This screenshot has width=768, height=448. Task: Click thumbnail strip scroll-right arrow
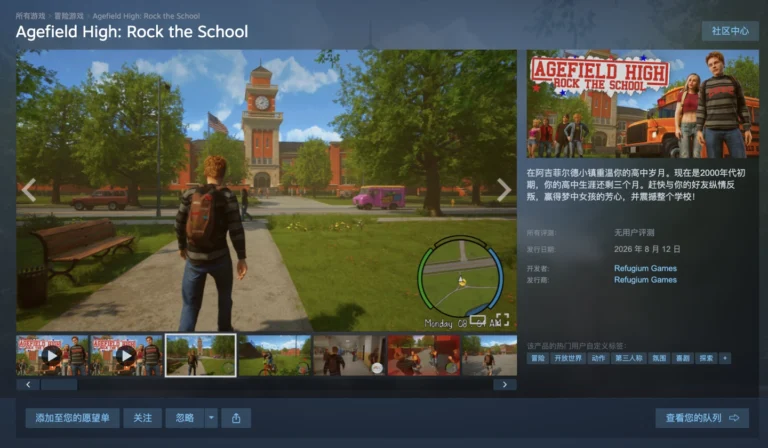[505, 385]
